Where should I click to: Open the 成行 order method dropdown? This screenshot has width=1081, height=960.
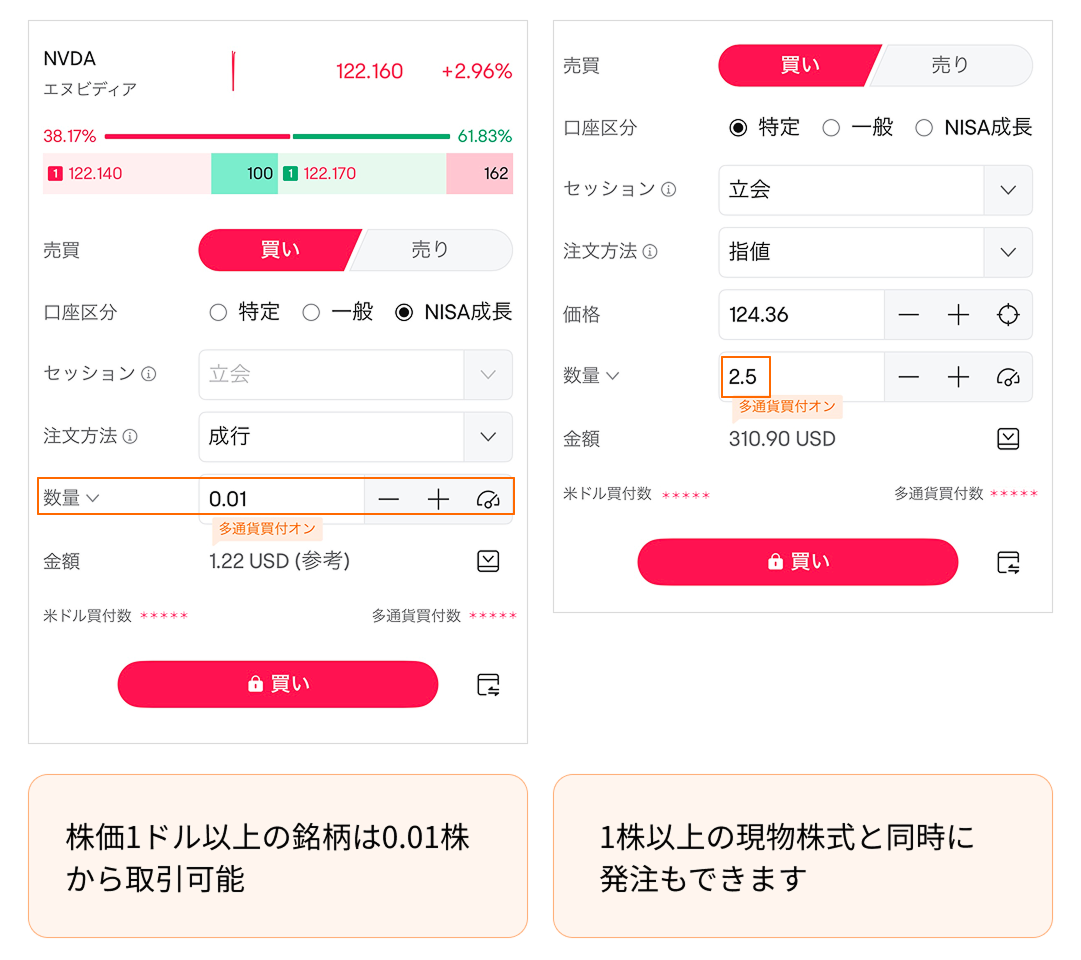(x=488, y=437)
